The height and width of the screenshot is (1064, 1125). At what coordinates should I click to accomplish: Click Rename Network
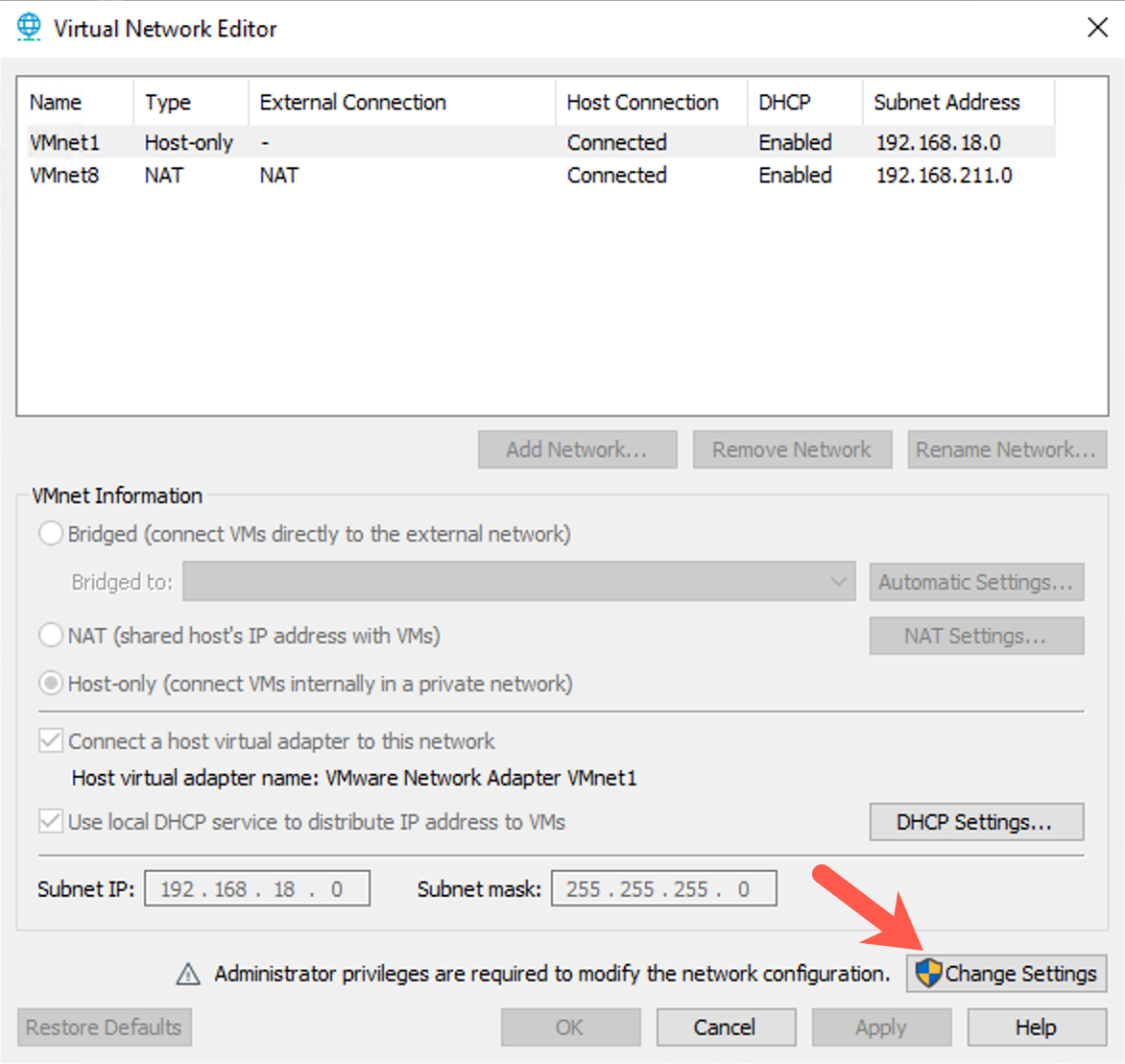point(1006,449)
